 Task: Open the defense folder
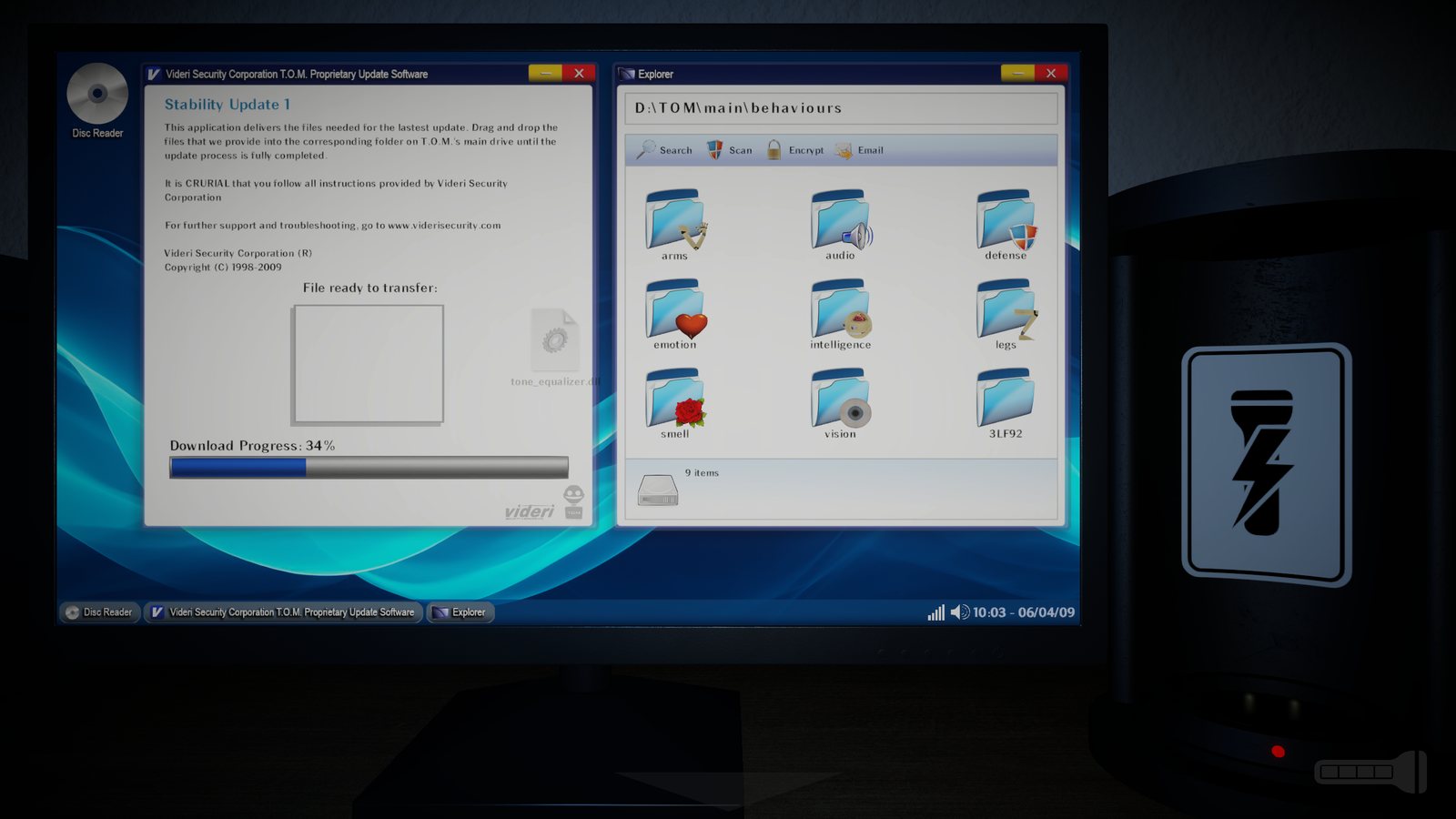pos(1006,223)
